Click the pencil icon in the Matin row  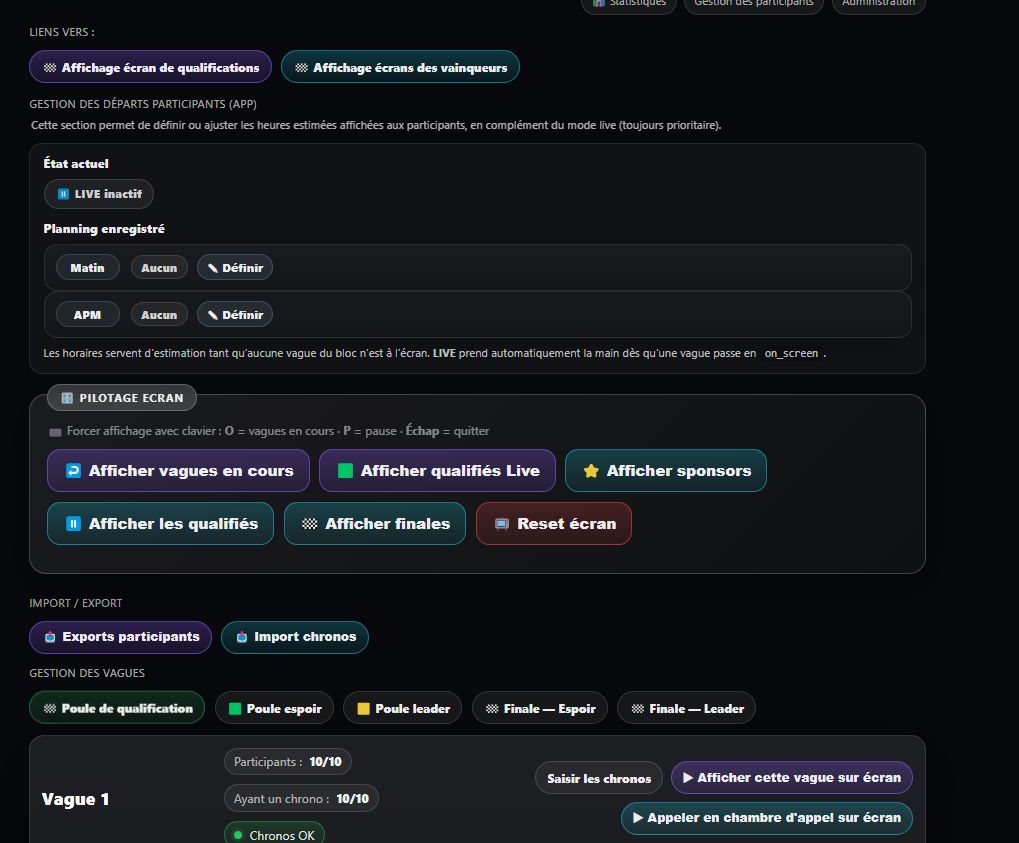coord(212,268)
